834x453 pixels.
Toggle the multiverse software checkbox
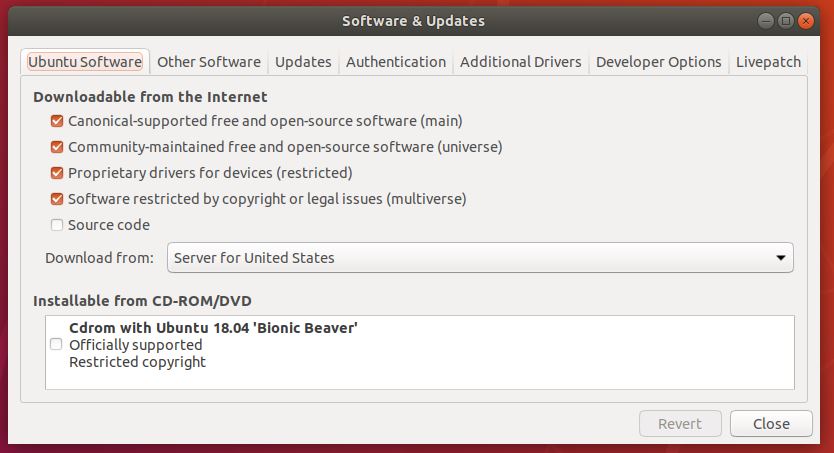pos(57,199)
